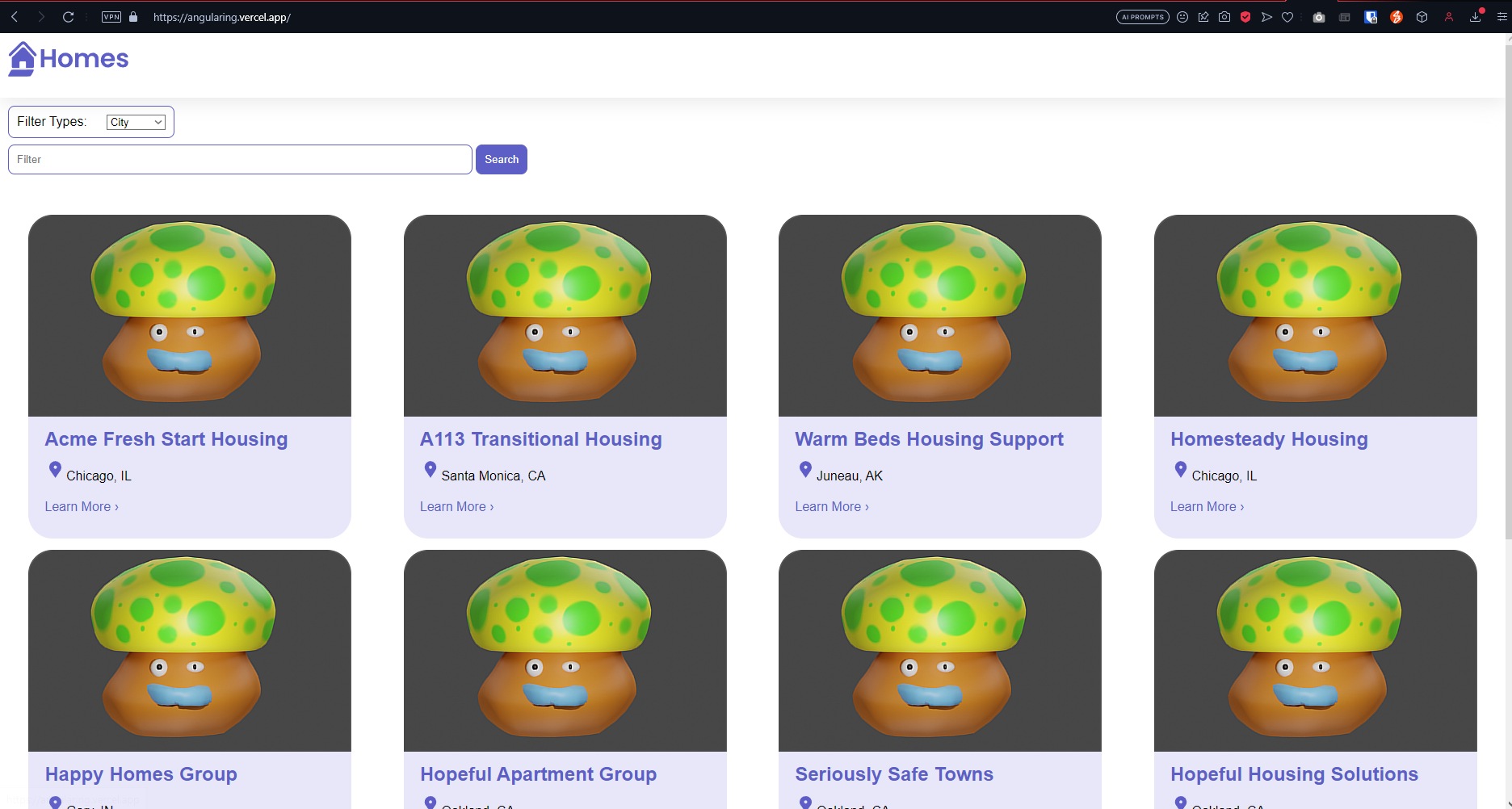Viewport: 1512px width, 809px height.
Task: Click the back navigation arrow
Action: point(15,17)
